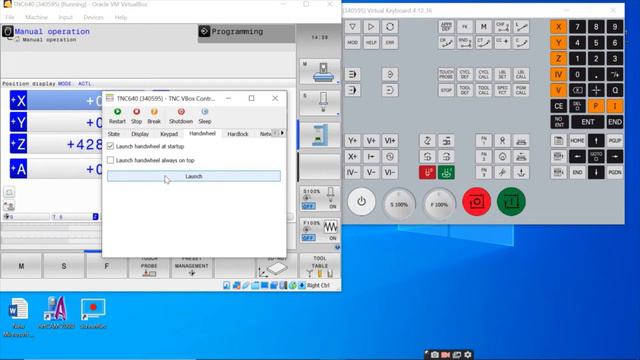Click the red NC stop round button

[476, 202]
